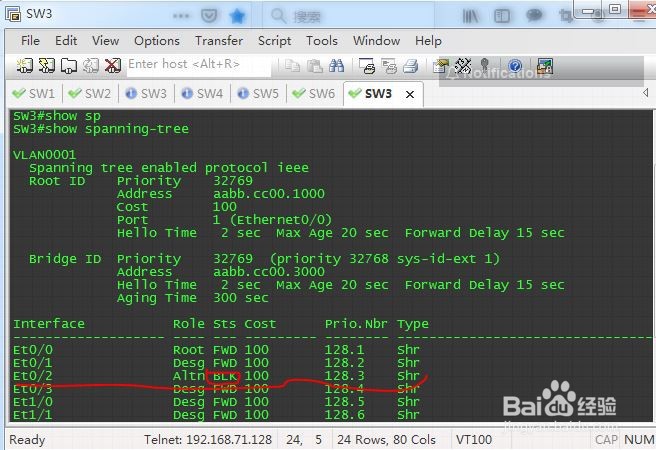Open the Edit menu
The width and height of the screenshot is (656, 450).
pos(66,41)
